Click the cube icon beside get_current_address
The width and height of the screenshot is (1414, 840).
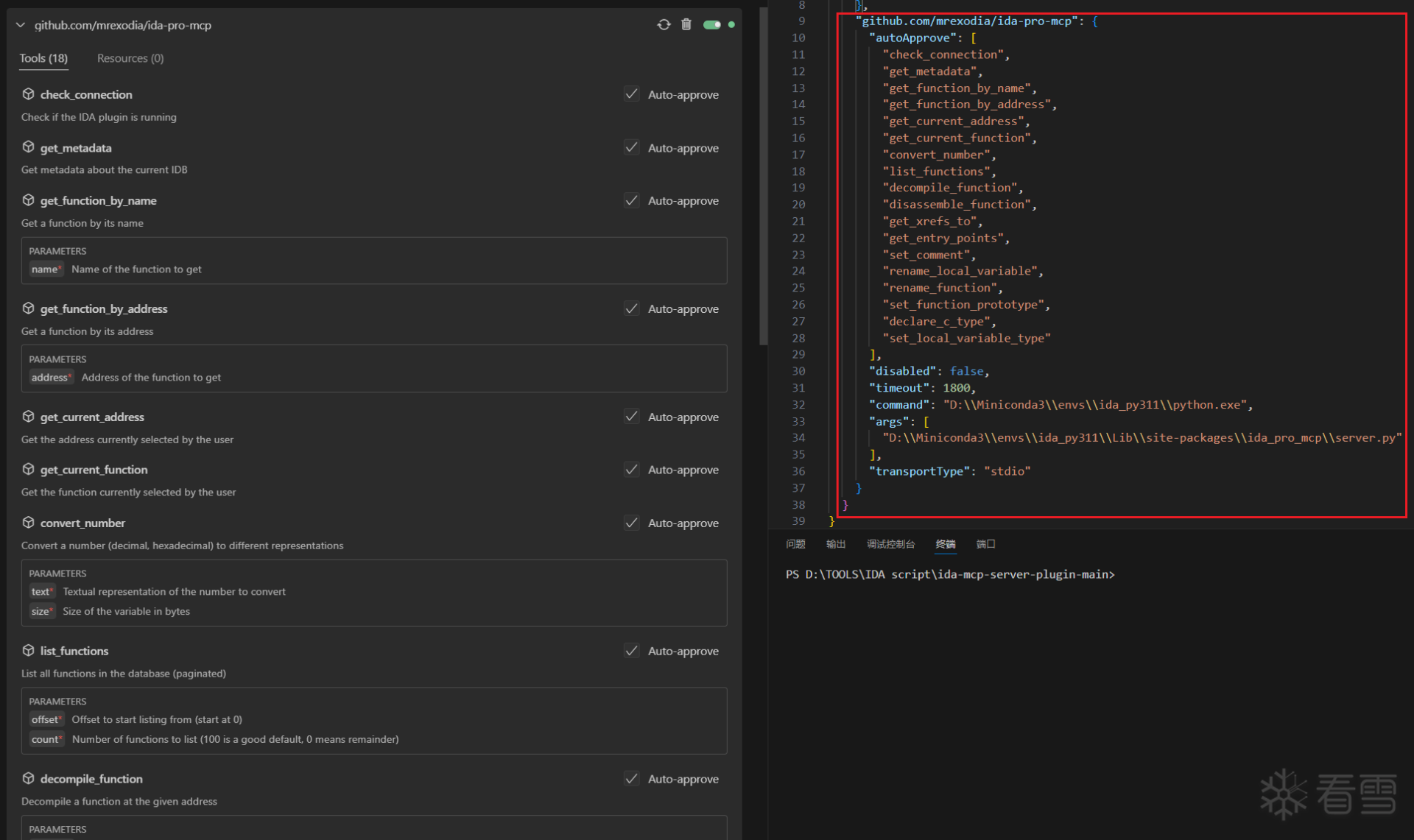click(28, 417)
